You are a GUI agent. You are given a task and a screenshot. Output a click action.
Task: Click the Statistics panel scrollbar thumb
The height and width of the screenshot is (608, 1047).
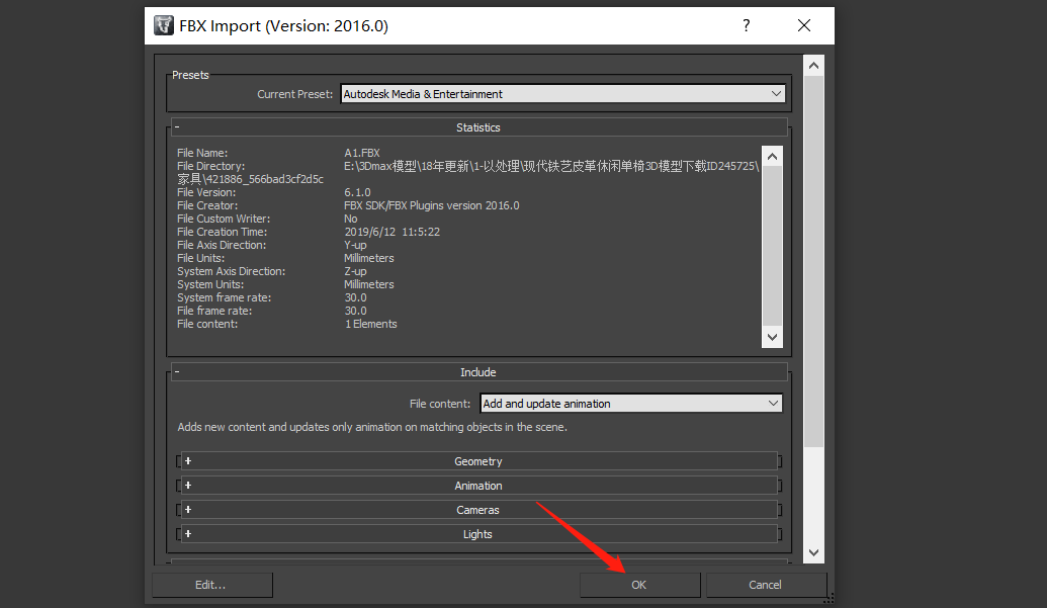pyautogui.click(x=771, y=245)
